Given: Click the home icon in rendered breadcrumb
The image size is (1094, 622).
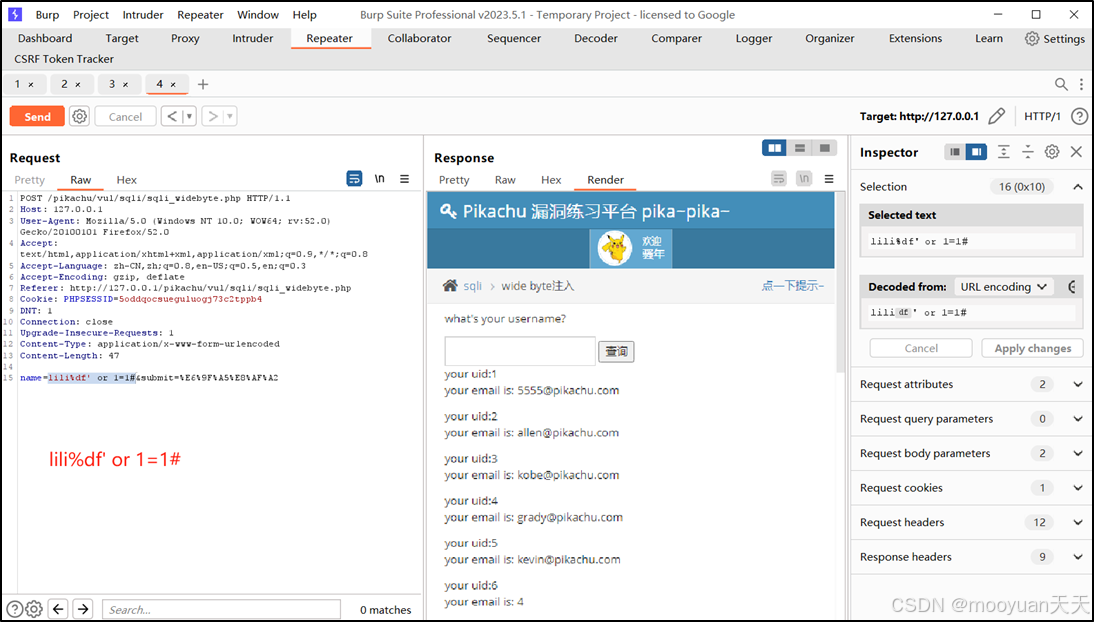Looking at the screenshot, I should point(450,286).
